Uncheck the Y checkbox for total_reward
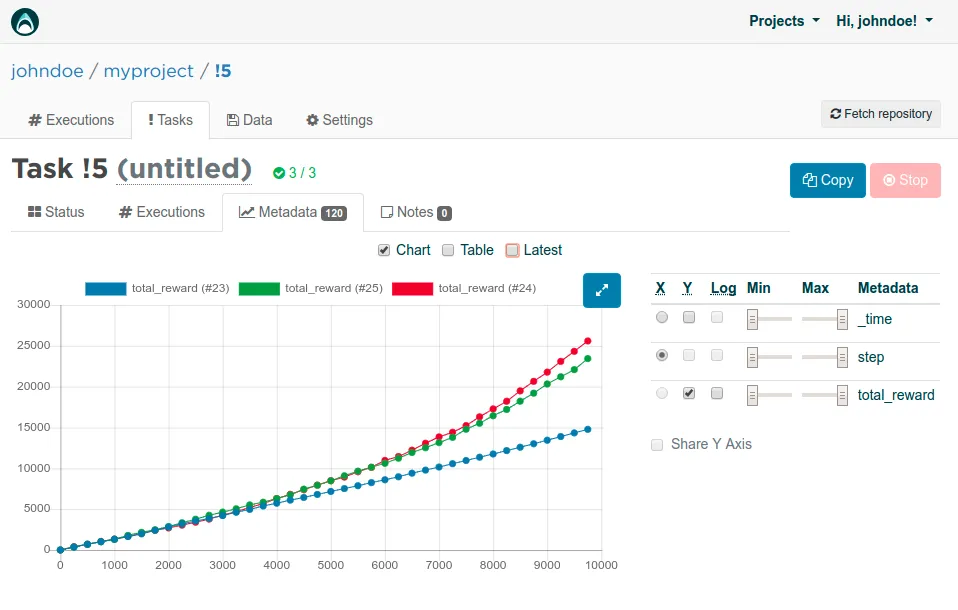The height and width of the screenshot is (610, 958). tap(689, 393)
